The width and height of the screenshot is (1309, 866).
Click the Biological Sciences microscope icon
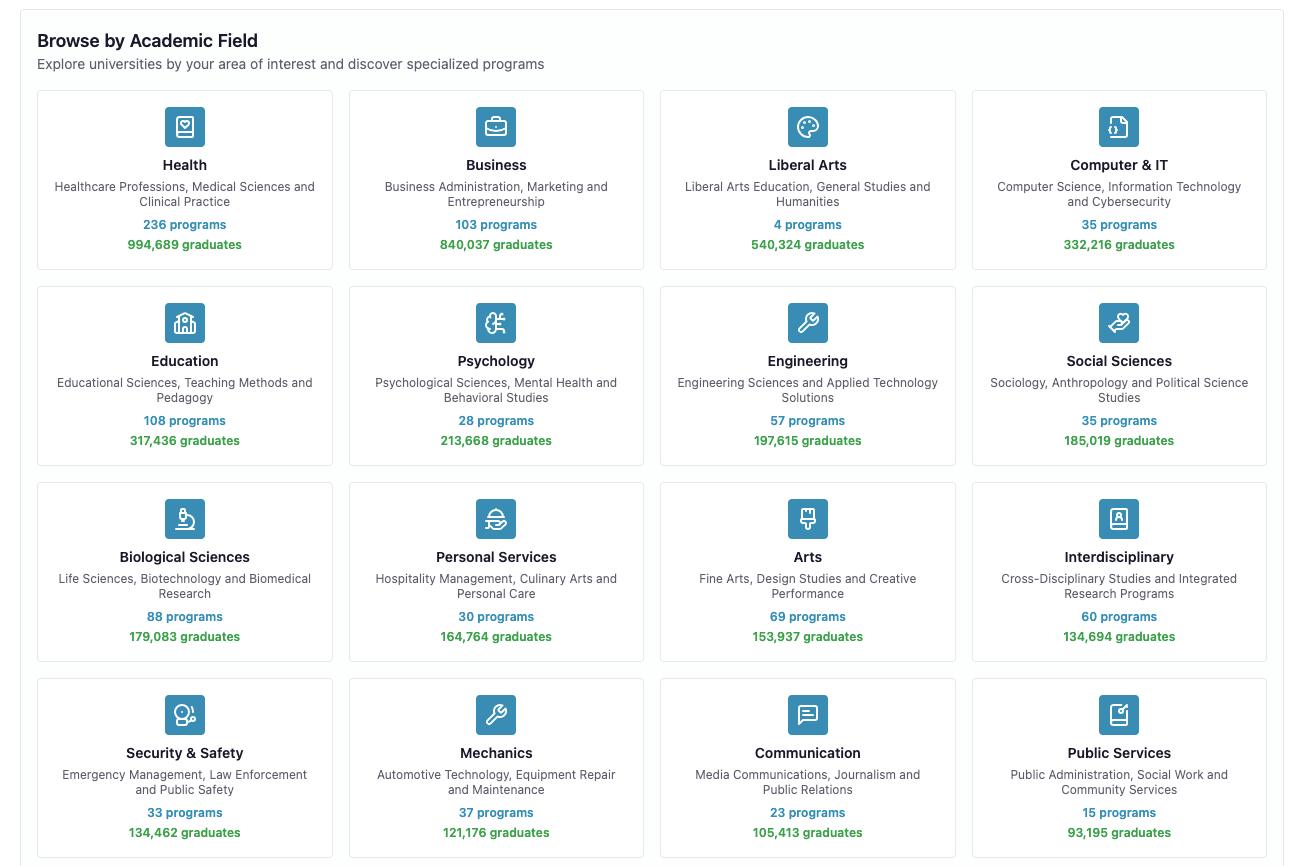[x=184, y=519]
